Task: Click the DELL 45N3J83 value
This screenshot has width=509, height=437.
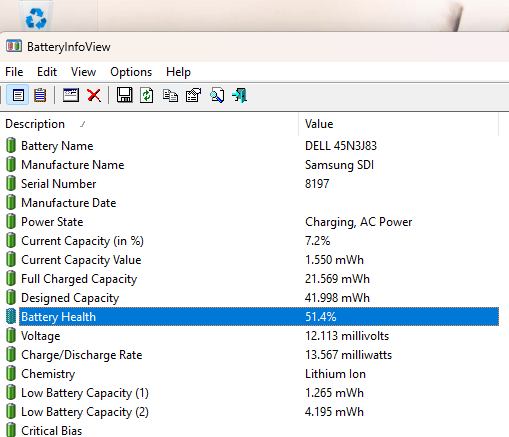Action: (x=341, y=146)
